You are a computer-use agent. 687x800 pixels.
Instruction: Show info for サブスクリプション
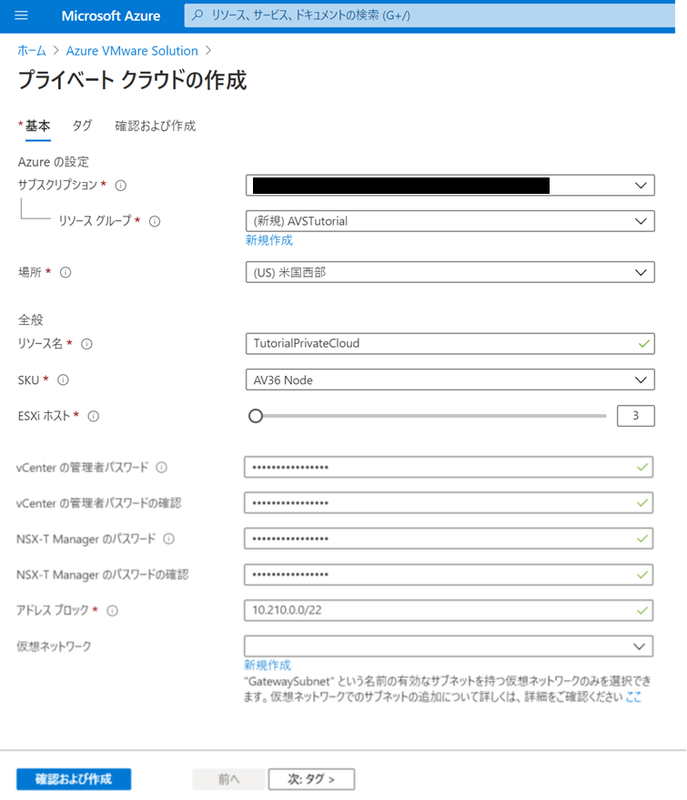(x=121, y=185)
